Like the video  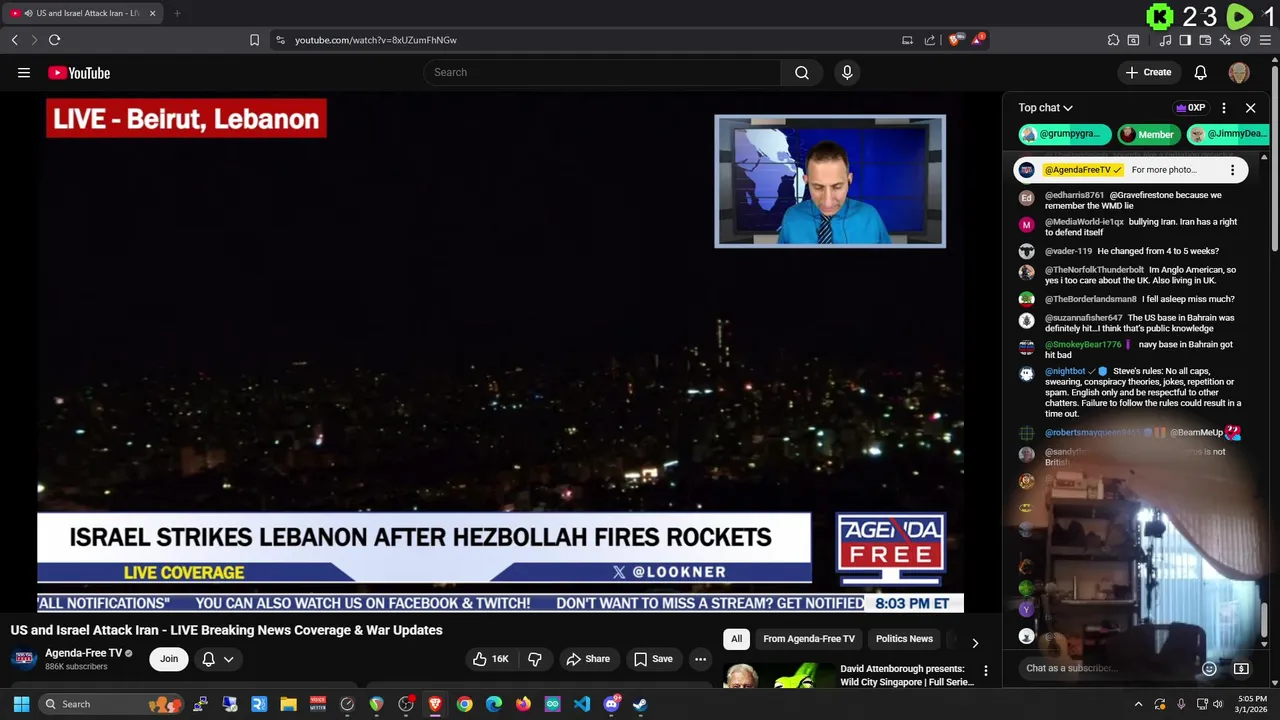[490, 659]
